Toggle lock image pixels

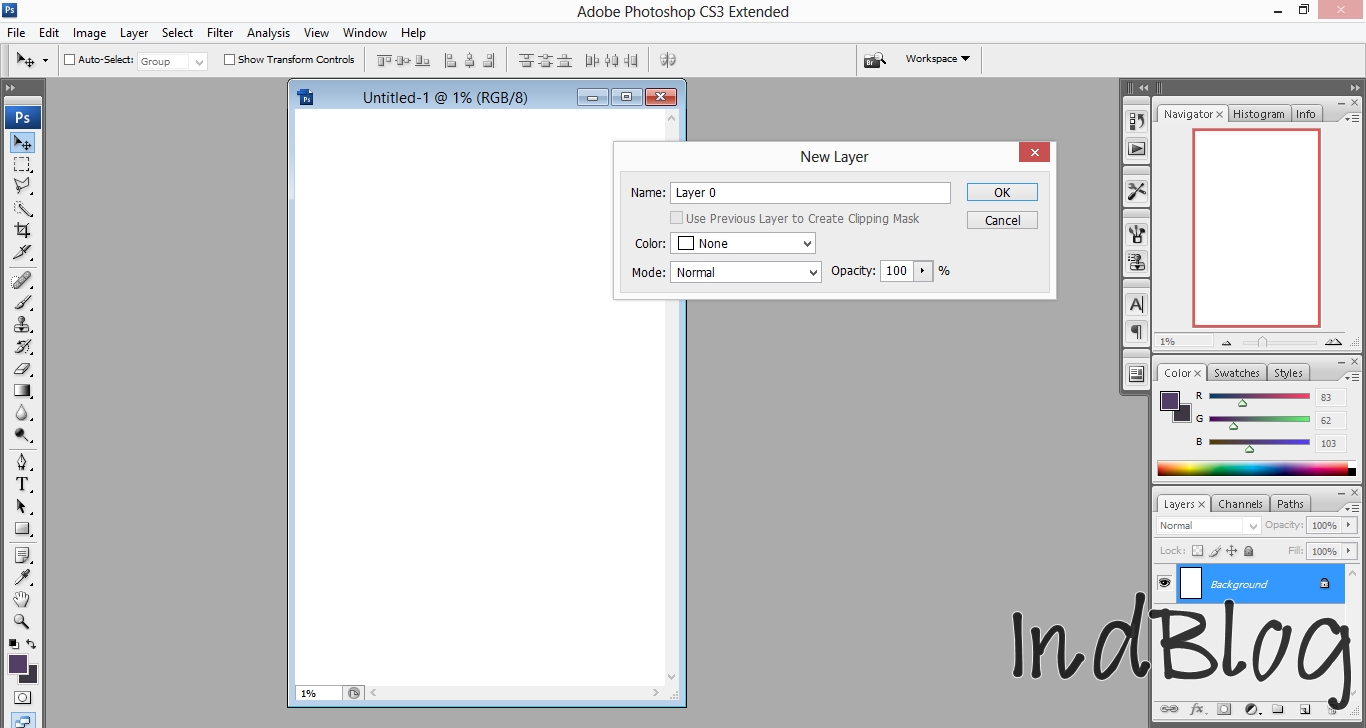coord(1215,551)
